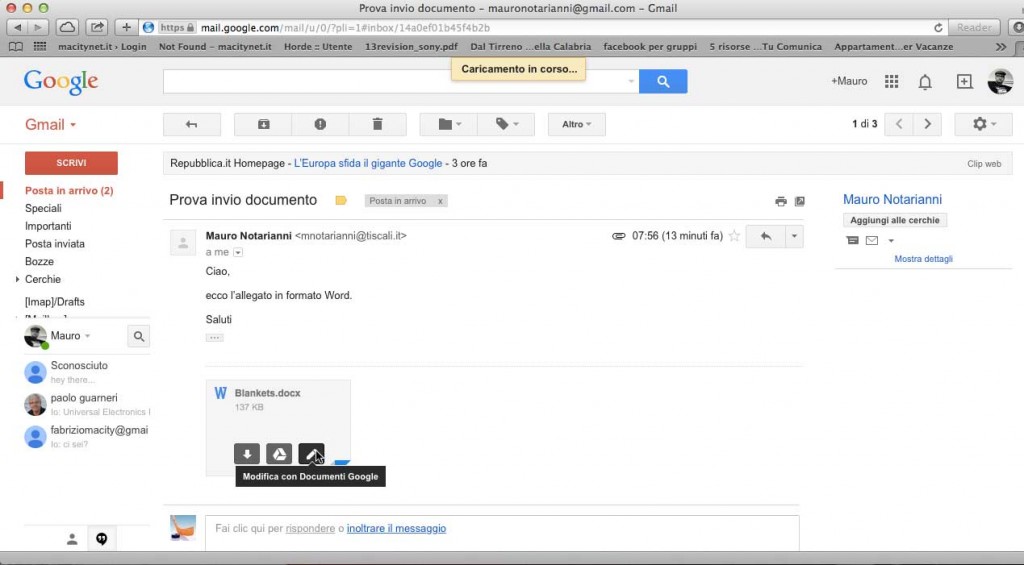Report message as spam
The image size is (1024, 565).
(320, 124)
